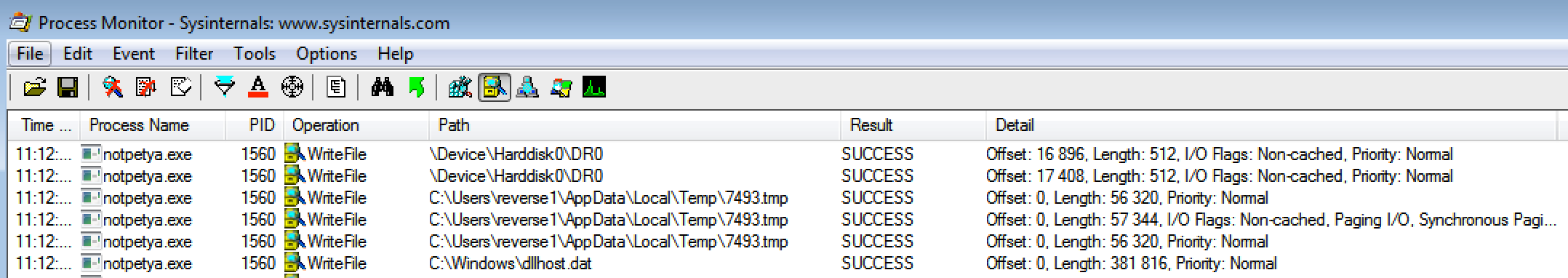The width and height of the screenshot is (1568, 278).
Task: Open the Edit menu
Action: (78, 54)
